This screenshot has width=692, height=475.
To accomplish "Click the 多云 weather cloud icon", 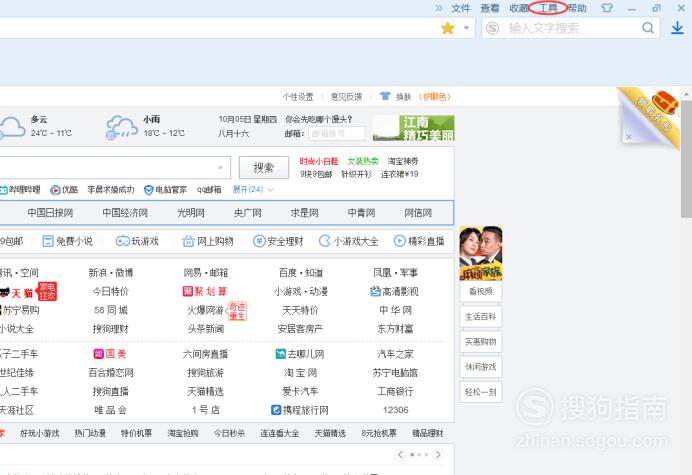I will [x=12, y=128].
